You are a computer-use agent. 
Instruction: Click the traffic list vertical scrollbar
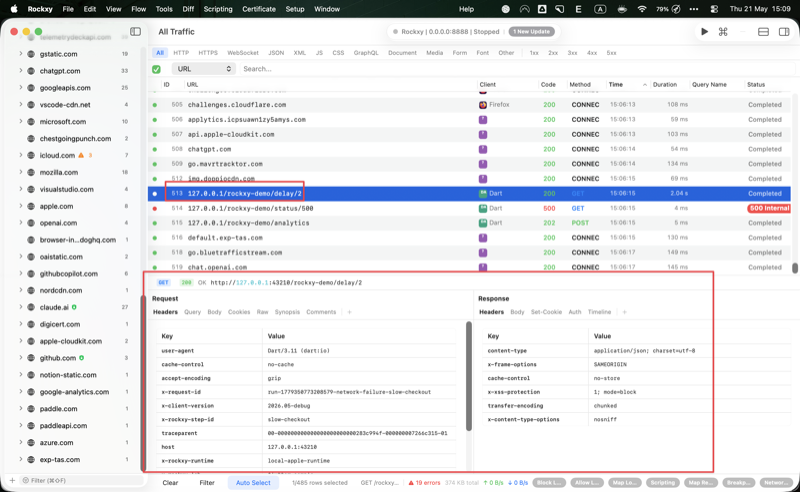click(794, 268)
